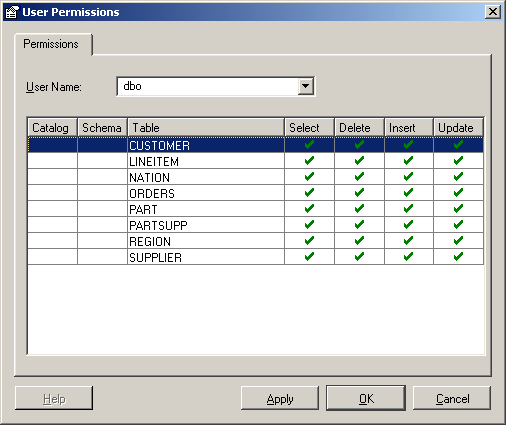The height and width of the screenshot is (425, 506).
Task: Click the Catalog column header
Action: tap(52, 128)
